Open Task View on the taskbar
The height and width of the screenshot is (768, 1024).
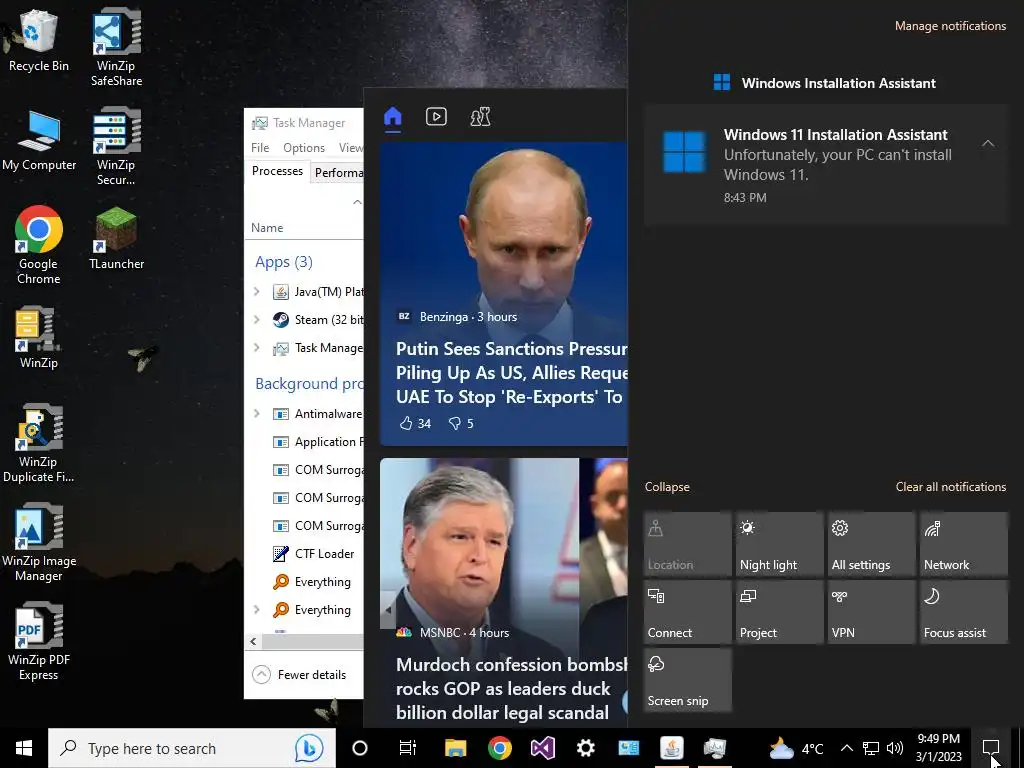pyautogui.click(x=408, y=748)
